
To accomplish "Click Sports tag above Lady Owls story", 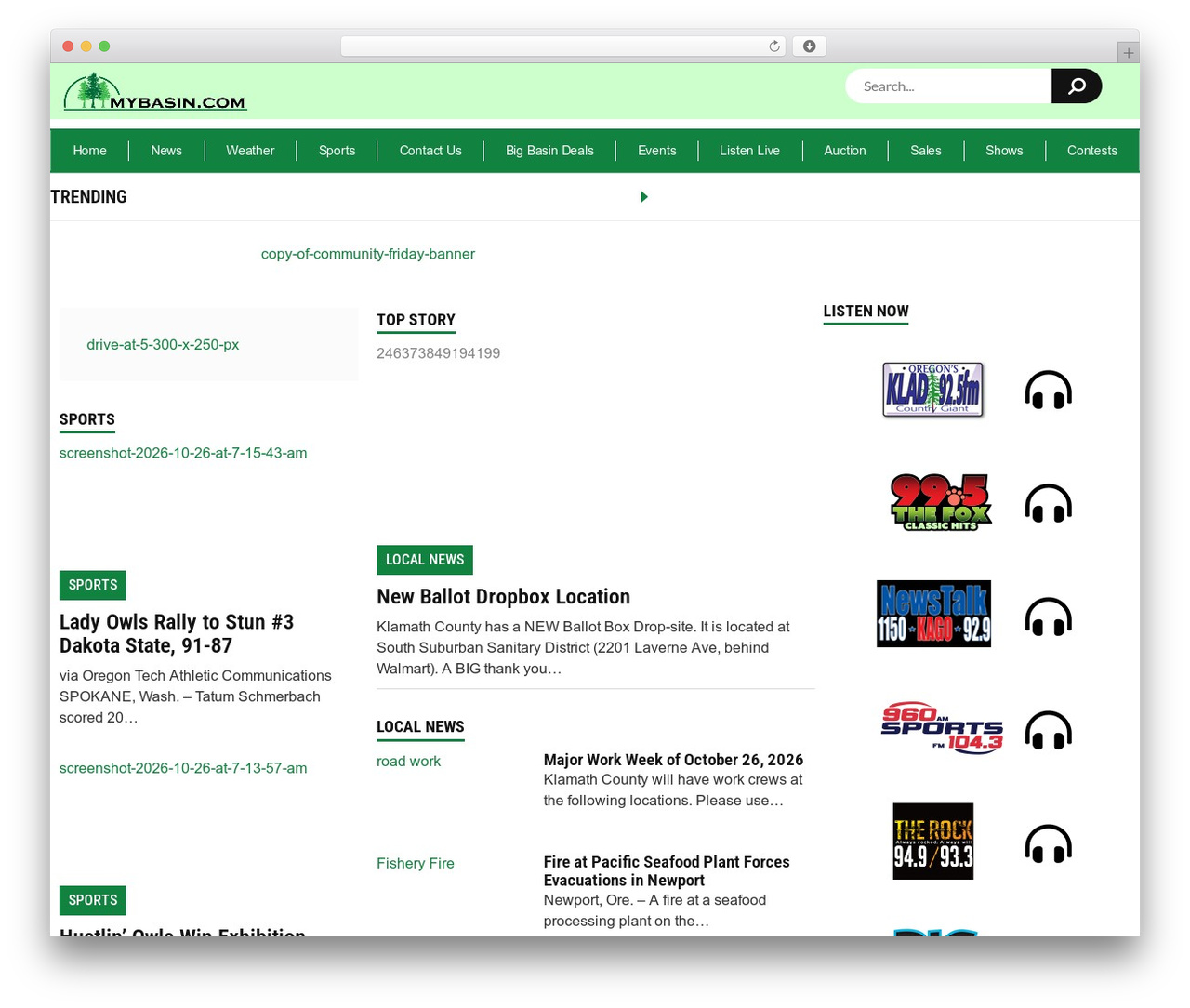I will pyautogui.click(x=93, y=585).
